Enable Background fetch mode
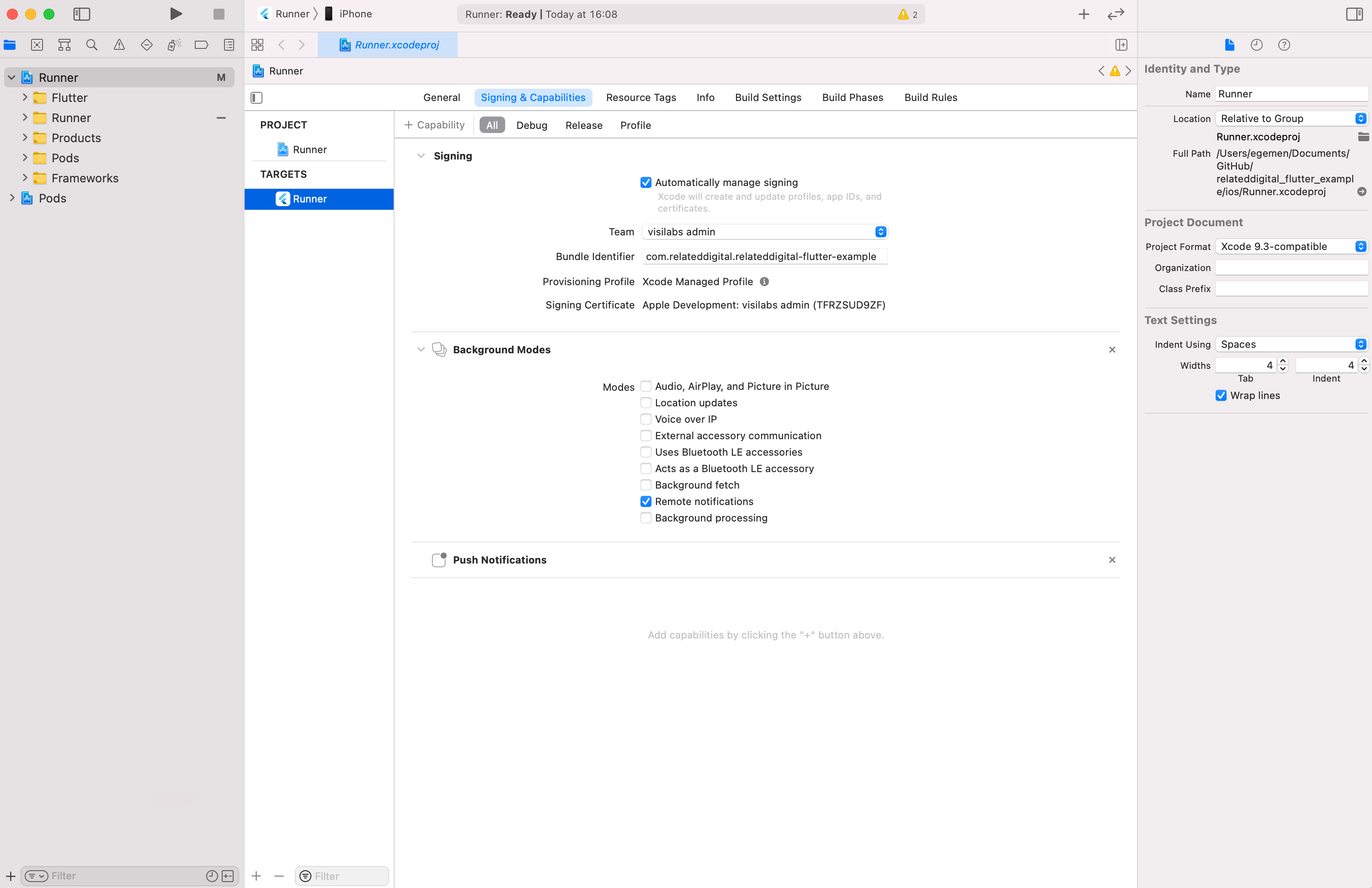Viewport: 1372px width, 888px height. 646,485
